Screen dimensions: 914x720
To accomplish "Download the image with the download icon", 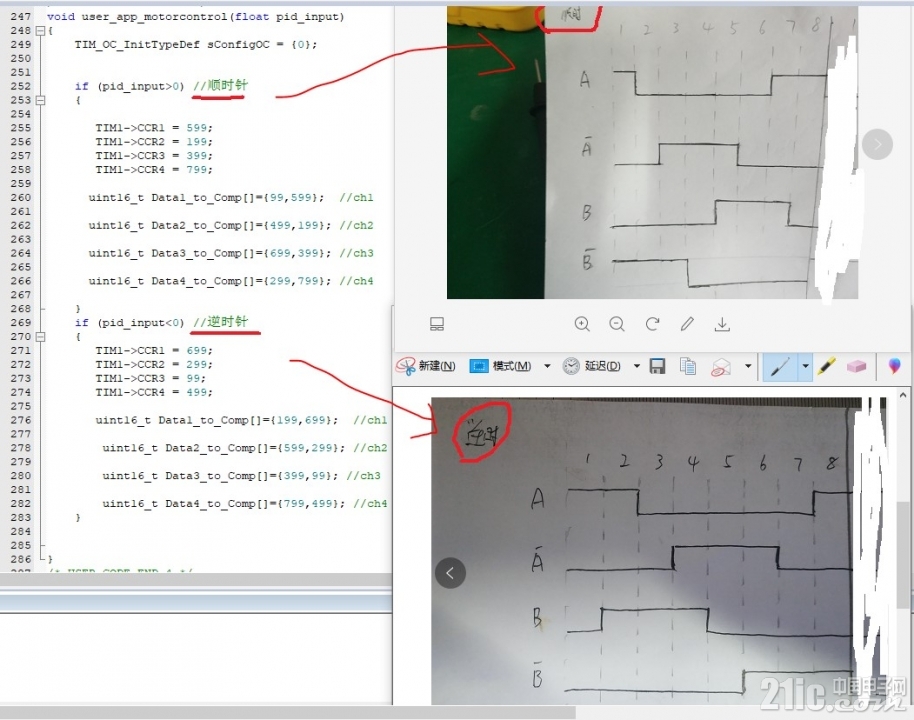I will point(722,324).
